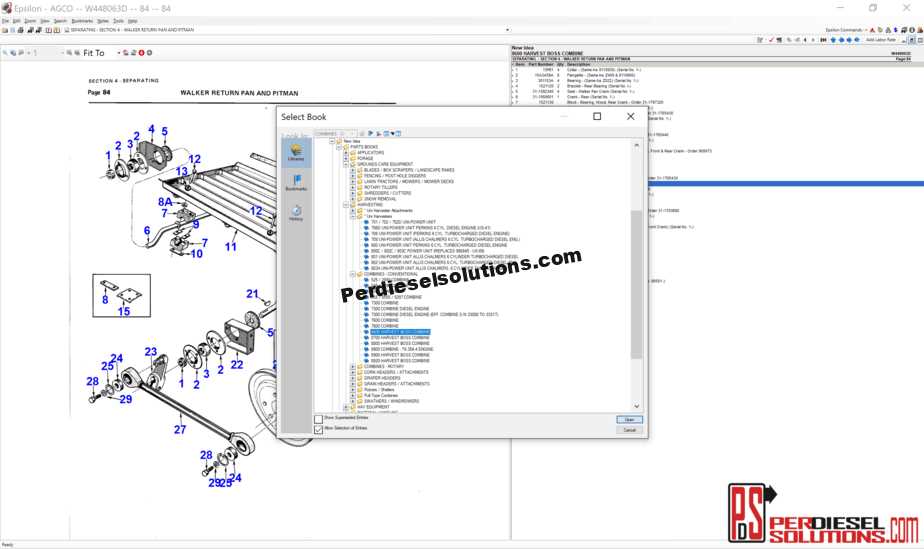Viewport: 924px width, 549px height.
Task: Click callout 15 in the inset box
Action: 124,311
